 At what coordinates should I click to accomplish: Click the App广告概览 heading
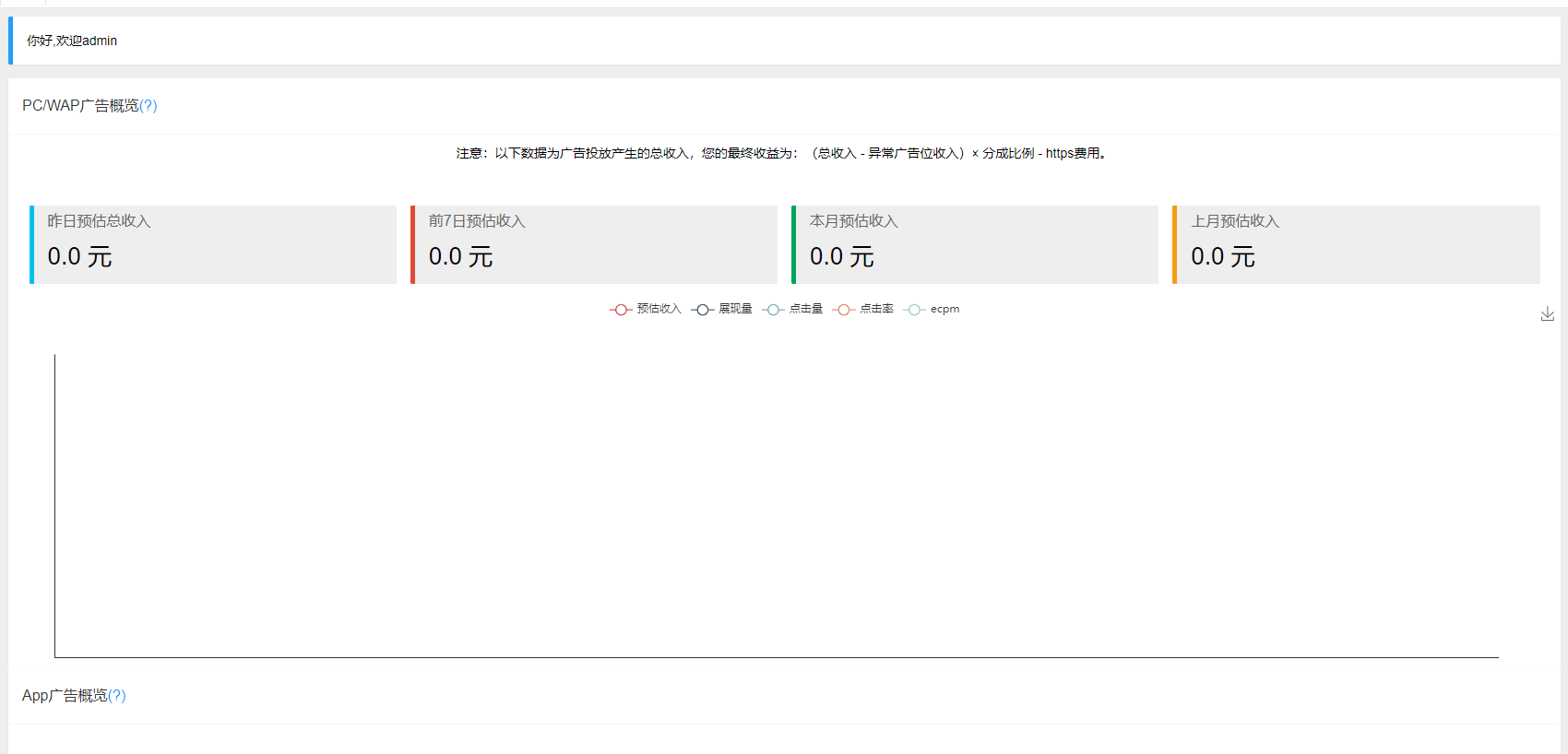(x=65, y=696)
